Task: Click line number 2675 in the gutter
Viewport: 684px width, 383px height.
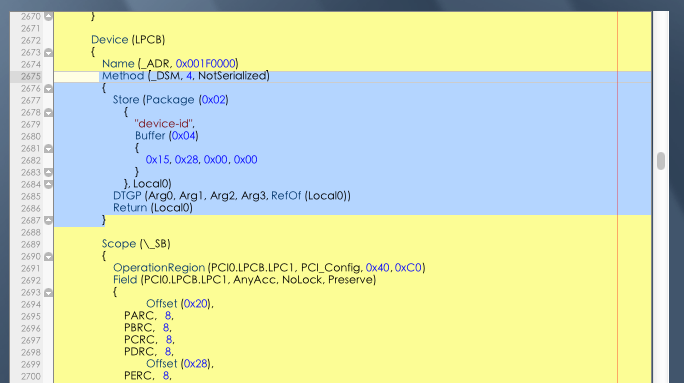Action: click(x=31, y=76)
